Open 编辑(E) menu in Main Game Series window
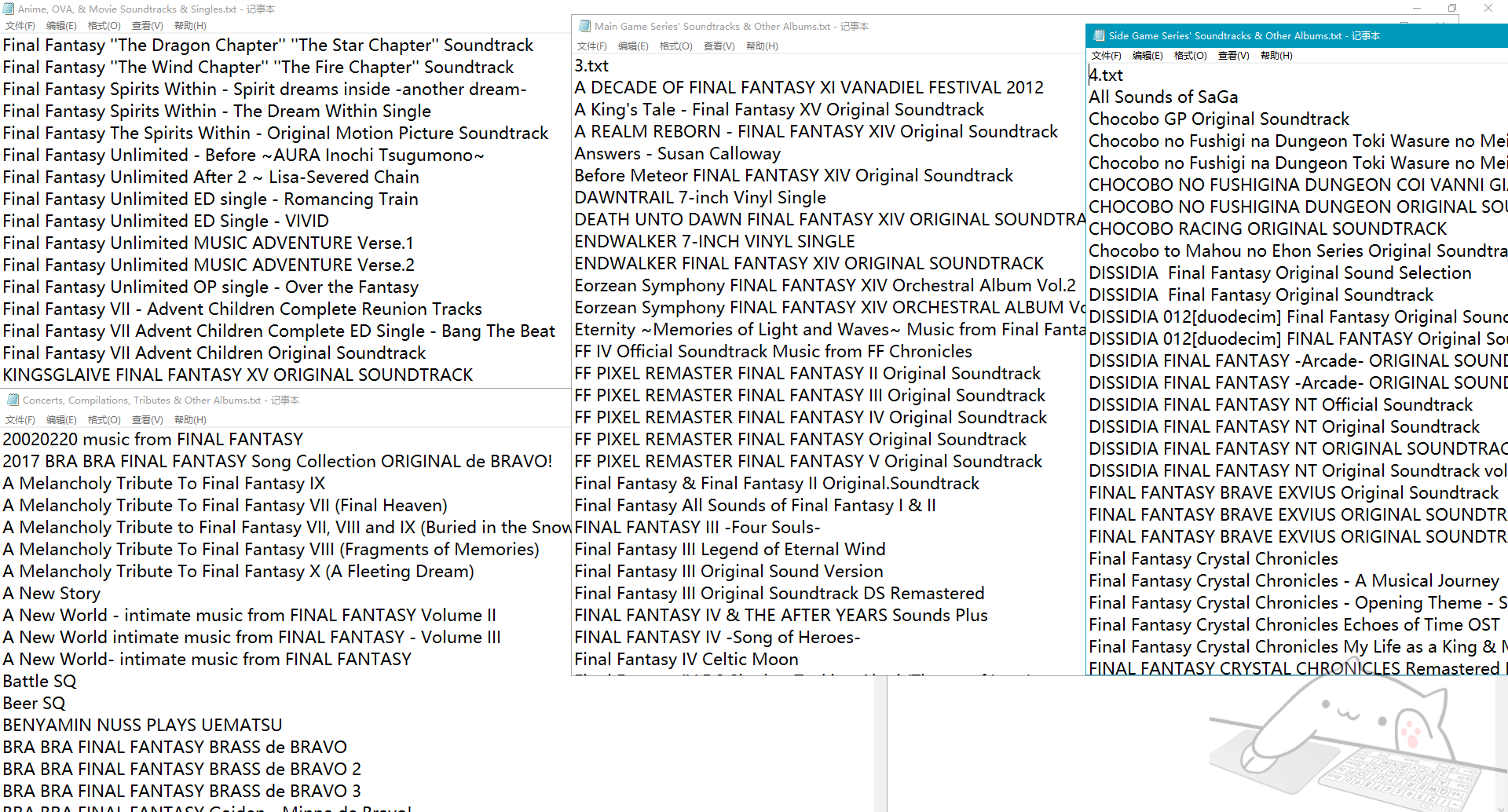Image resolution: width=1508 pixels, height=812 pixels. (633, 46)
